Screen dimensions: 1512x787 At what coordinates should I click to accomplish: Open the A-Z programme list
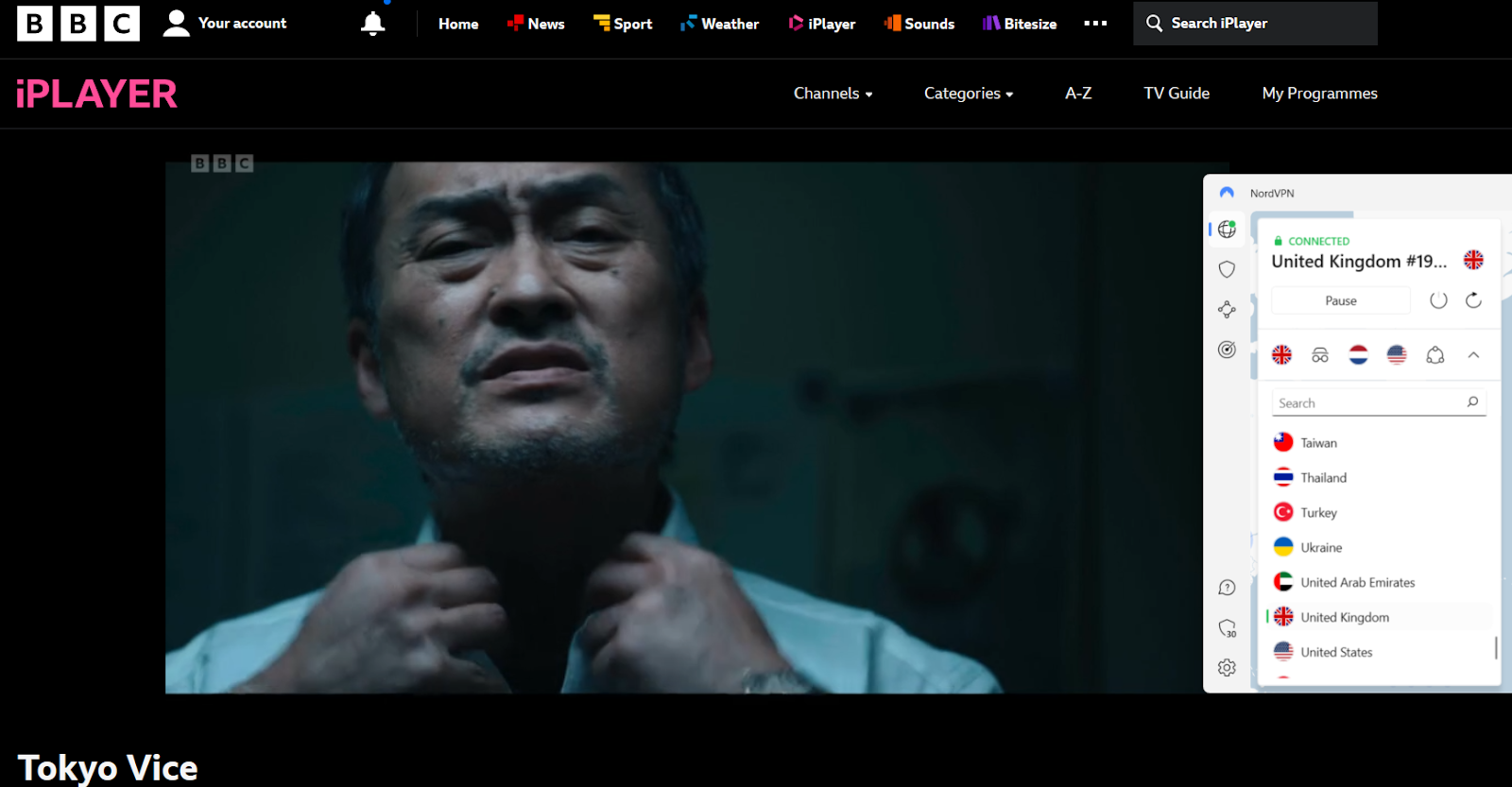click(1078, 94)
